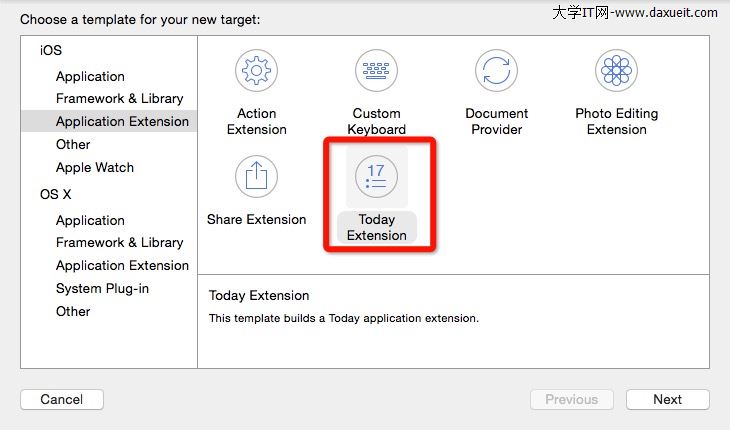Viewport: 730px width, 430px height.
Task: Select the Document Provider icon
Action: pos(496,71)
